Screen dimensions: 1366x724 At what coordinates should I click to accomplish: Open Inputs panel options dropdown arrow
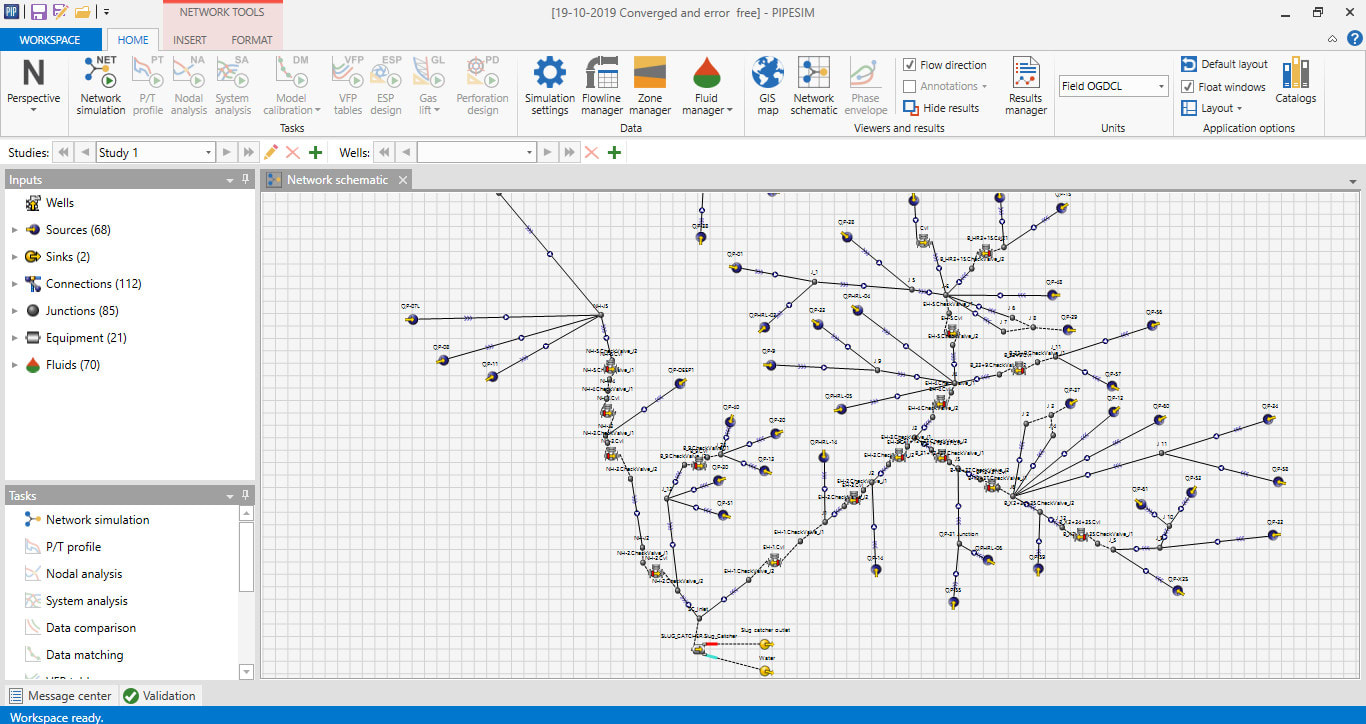point(230,180)
